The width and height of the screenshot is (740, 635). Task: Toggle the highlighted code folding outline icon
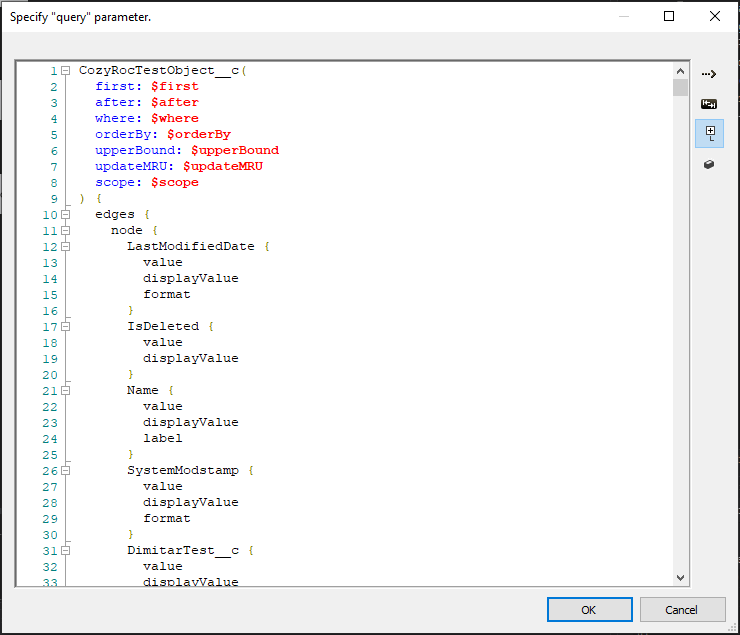[709, 133]
